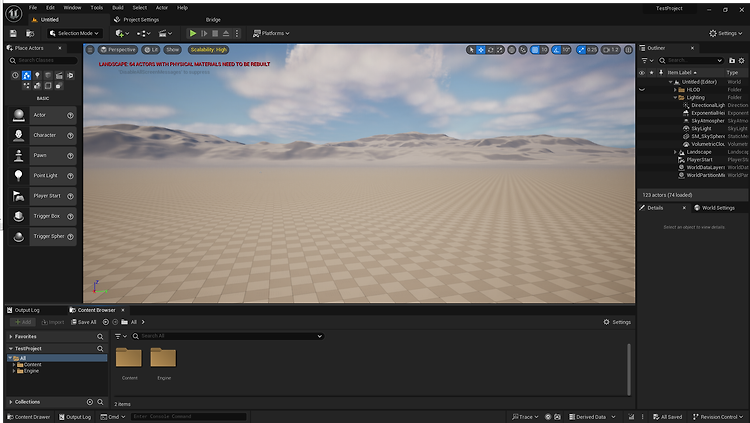Select the Volumes category icon
Viewport: 750px width, 423px height.
pyautogui.click(x=48, y=86)
